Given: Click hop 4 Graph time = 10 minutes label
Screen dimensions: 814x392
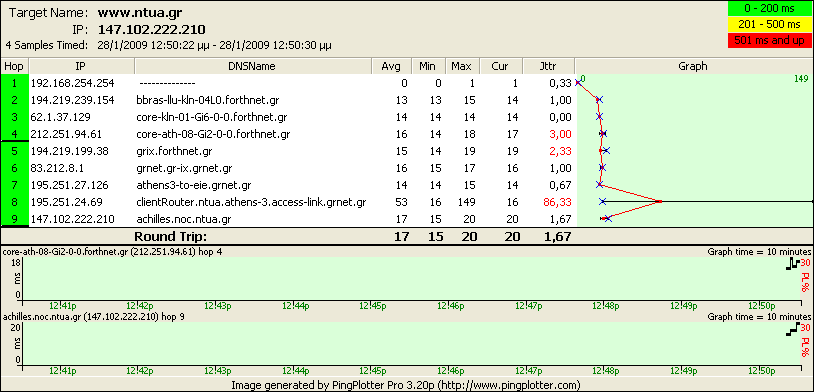Looking at the screenshot, I should [x=759, y=252].
